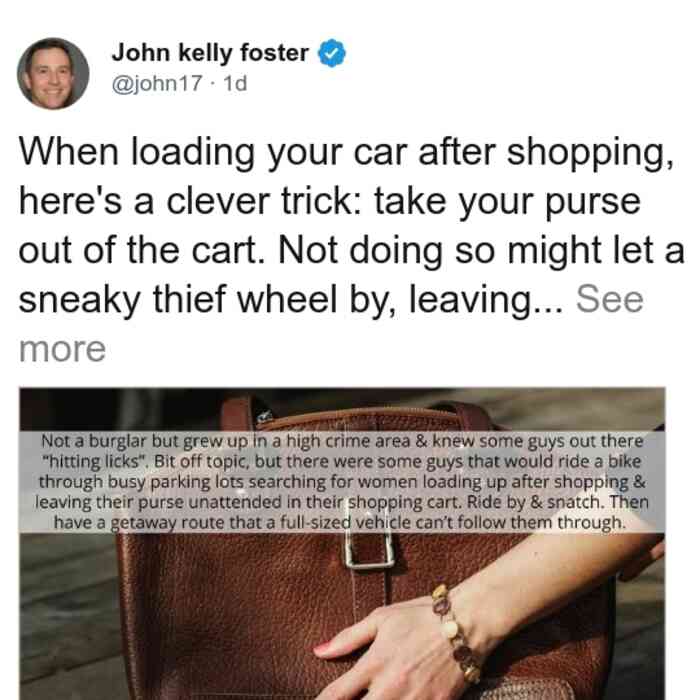The width and height of the screenshot is (700, 700).
Task: Click the blue verified checkmark badge
Action: pos(331,53)
